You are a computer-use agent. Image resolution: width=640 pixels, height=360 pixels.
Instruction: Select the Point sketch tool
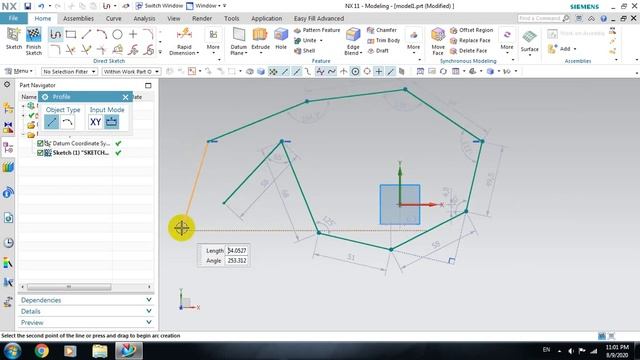coord(133,35)
